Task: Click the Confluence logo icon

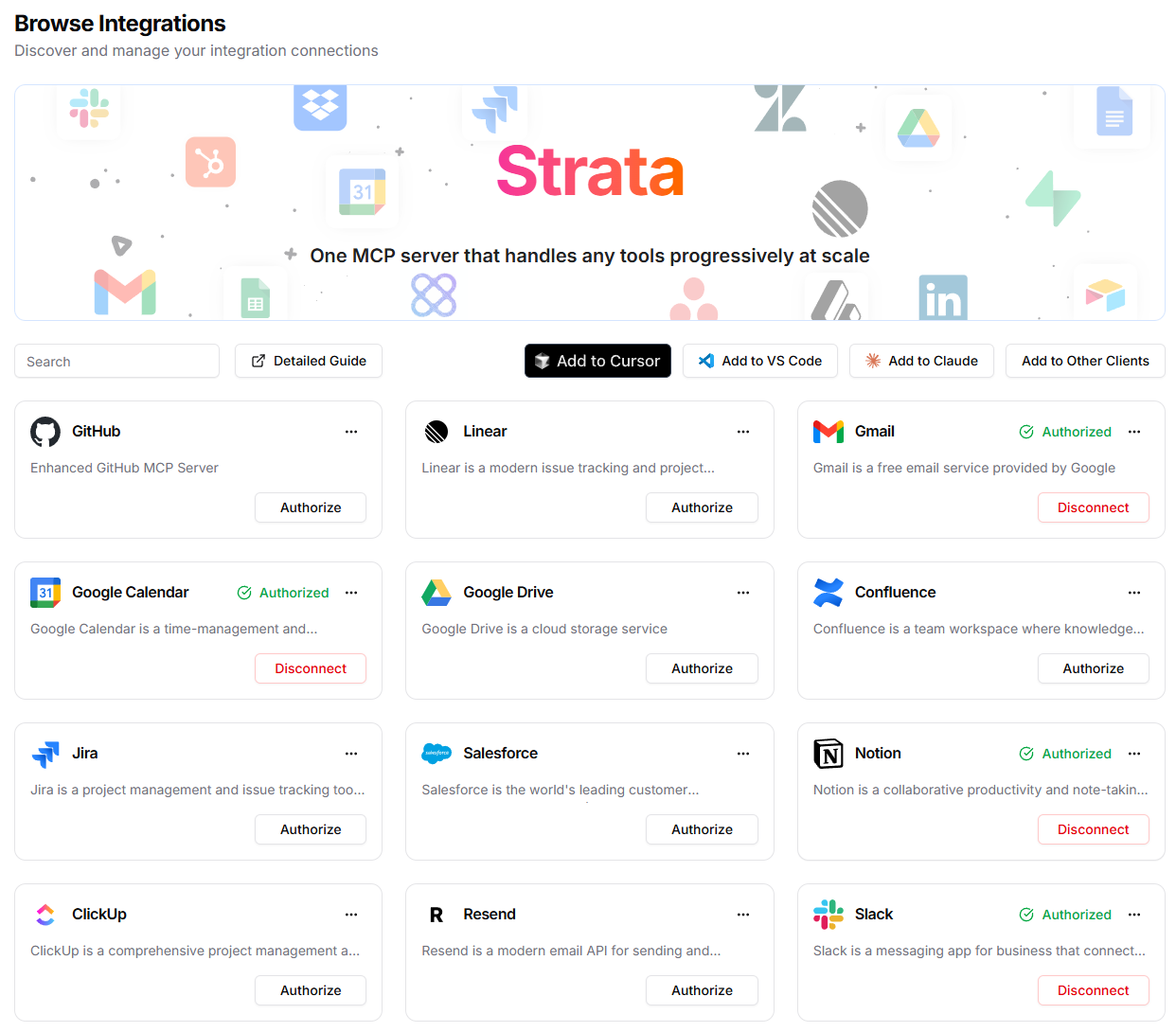Action: [829, 593]
